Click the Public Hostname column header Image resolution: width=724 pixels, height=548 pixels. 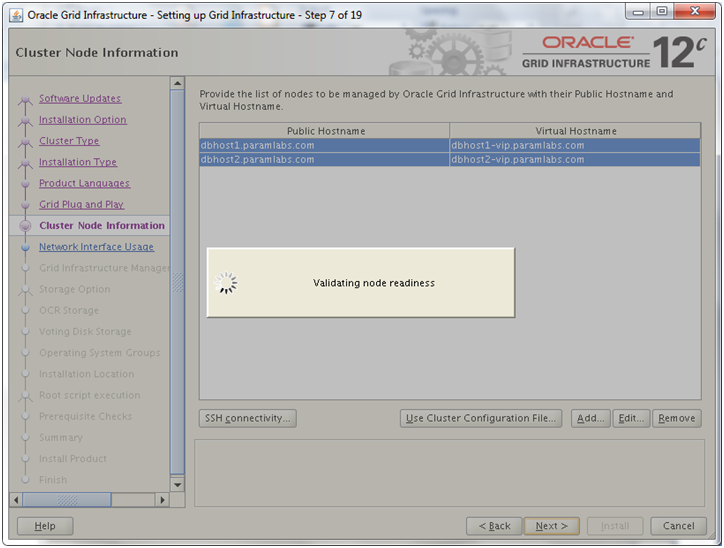[325, 131]
